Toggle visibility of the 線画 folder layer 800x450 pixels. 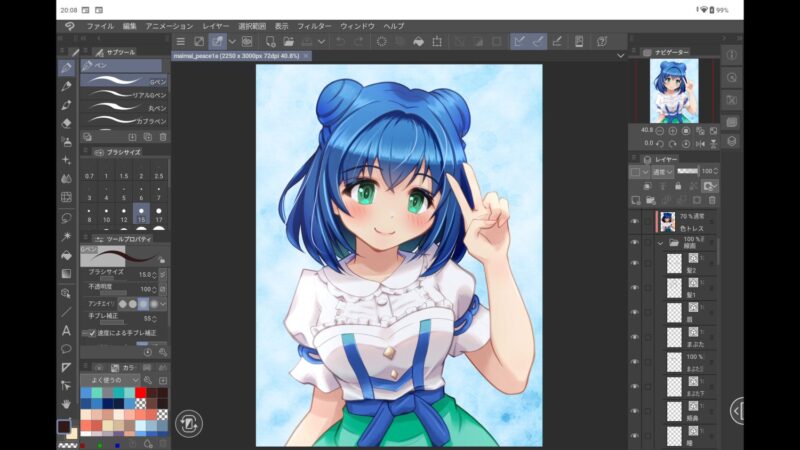[634, 243]
